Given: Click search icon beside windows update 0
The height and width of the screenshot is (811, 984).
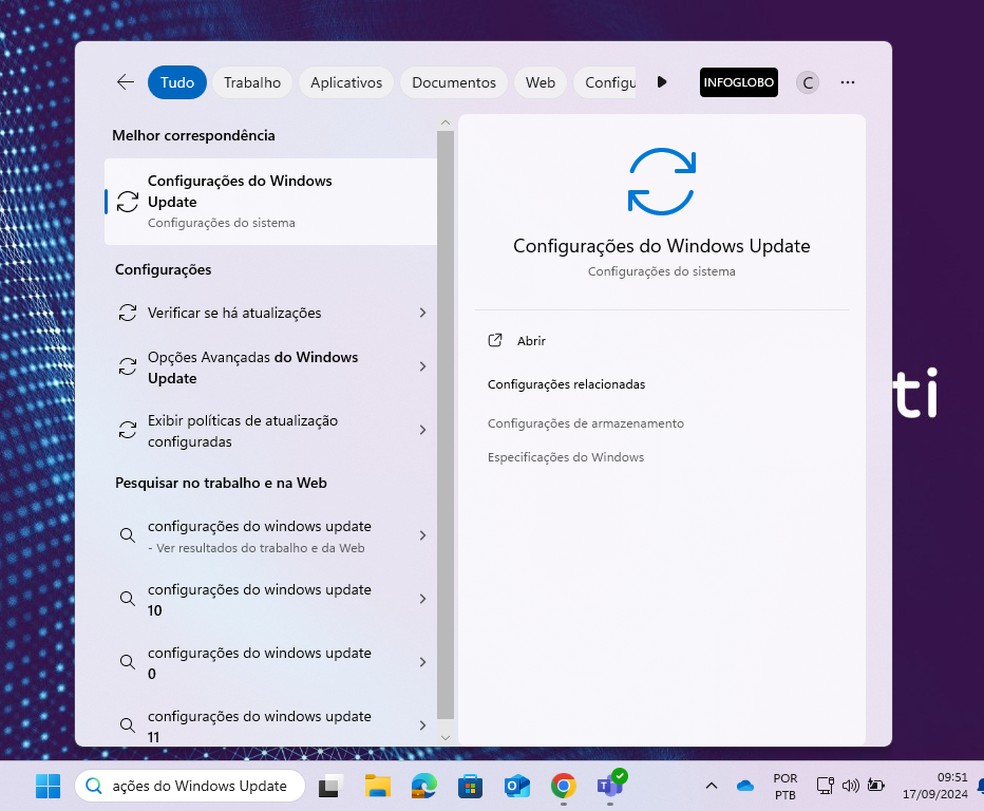Looking at the screenshot, I should click(127, 662).
